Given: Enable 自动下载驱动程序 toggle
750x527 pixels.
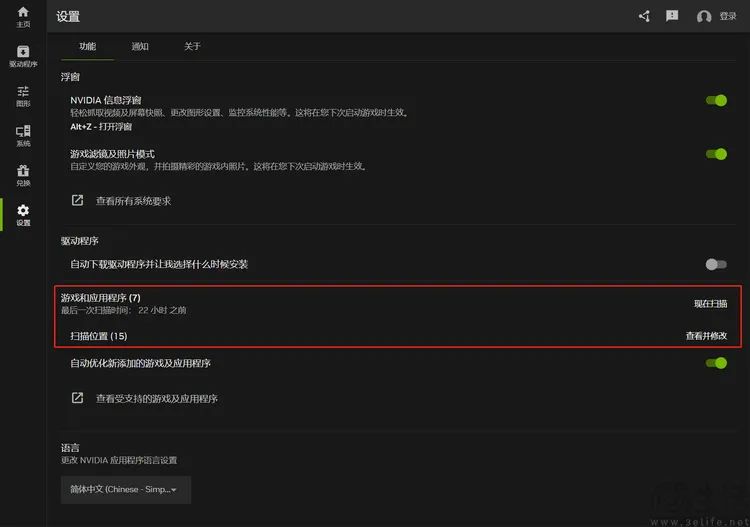Looking at the screenshot, I should [x=716, y=264].
